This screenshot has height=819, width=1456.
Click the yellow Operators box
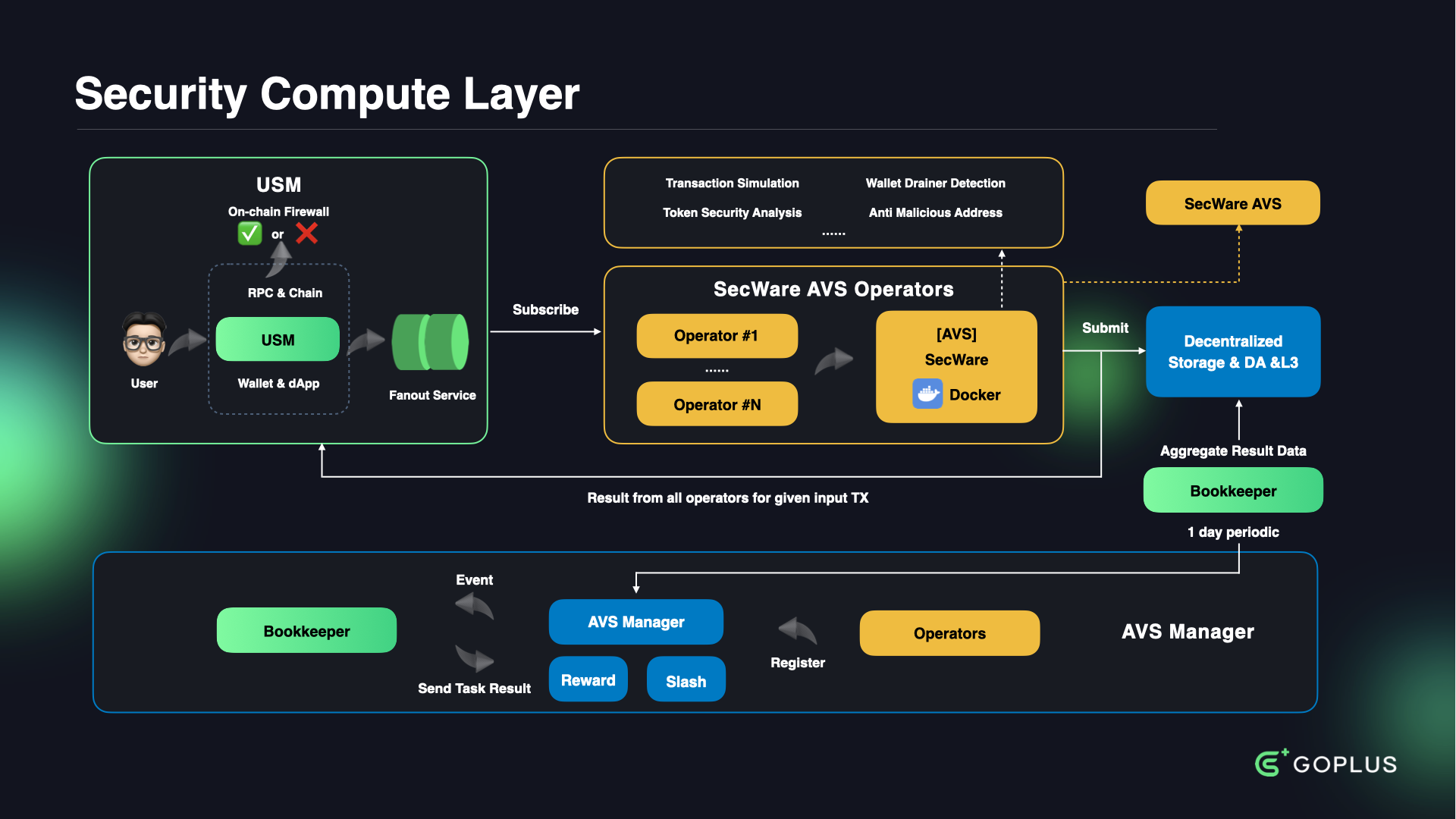[x=949, y=633]
